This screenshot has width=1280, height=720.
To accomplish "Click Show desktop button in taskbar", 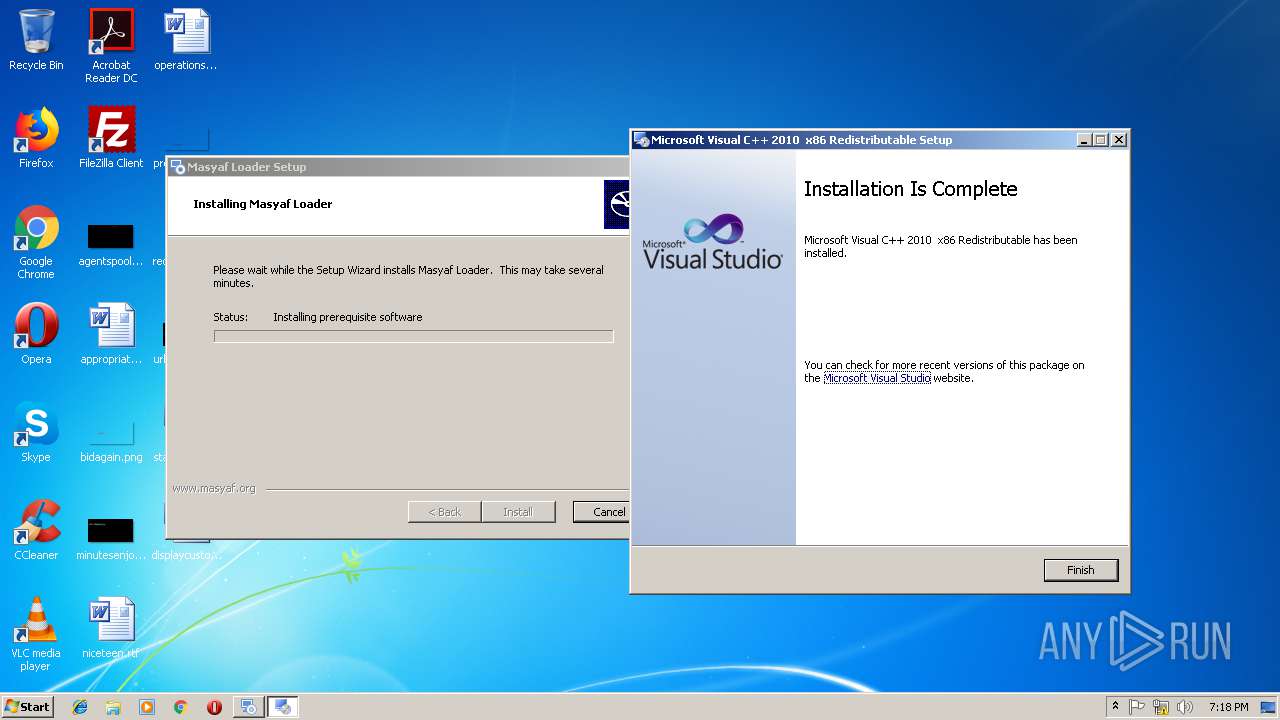I will pyautogui.click(x=1269, y=707).
